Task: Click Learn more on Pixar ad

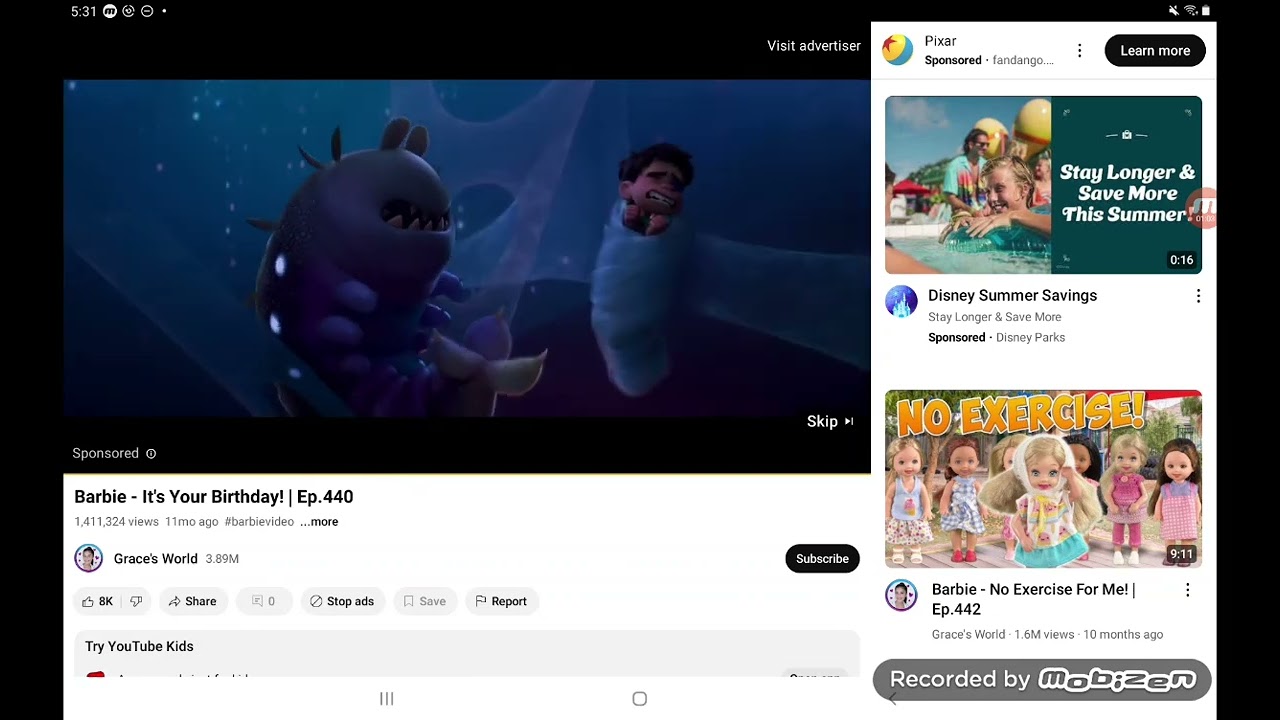Action: 1155,50
